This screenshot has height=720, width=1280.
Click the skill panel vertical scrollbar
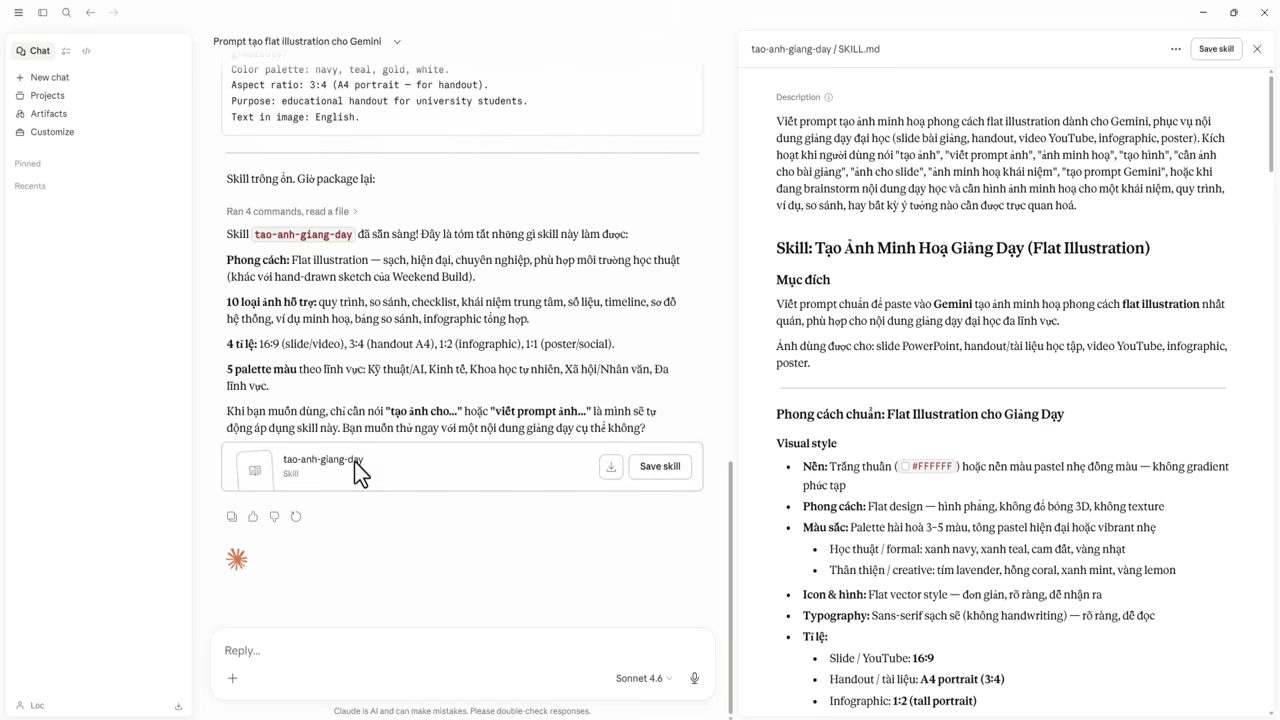(x=1271, y=122)
